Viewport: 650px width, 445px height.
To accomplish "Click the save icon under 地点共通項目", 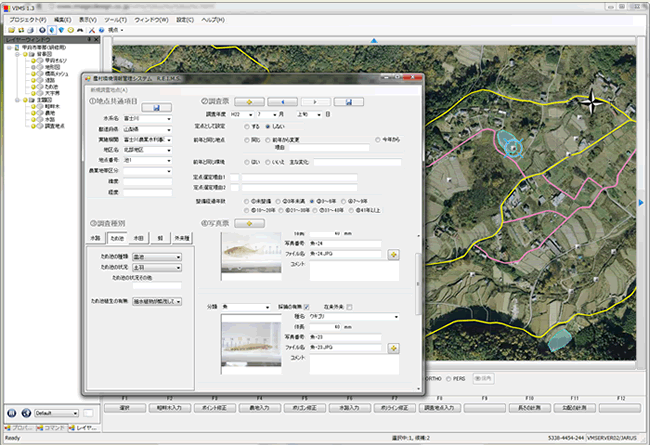I will tap(158, 106).
